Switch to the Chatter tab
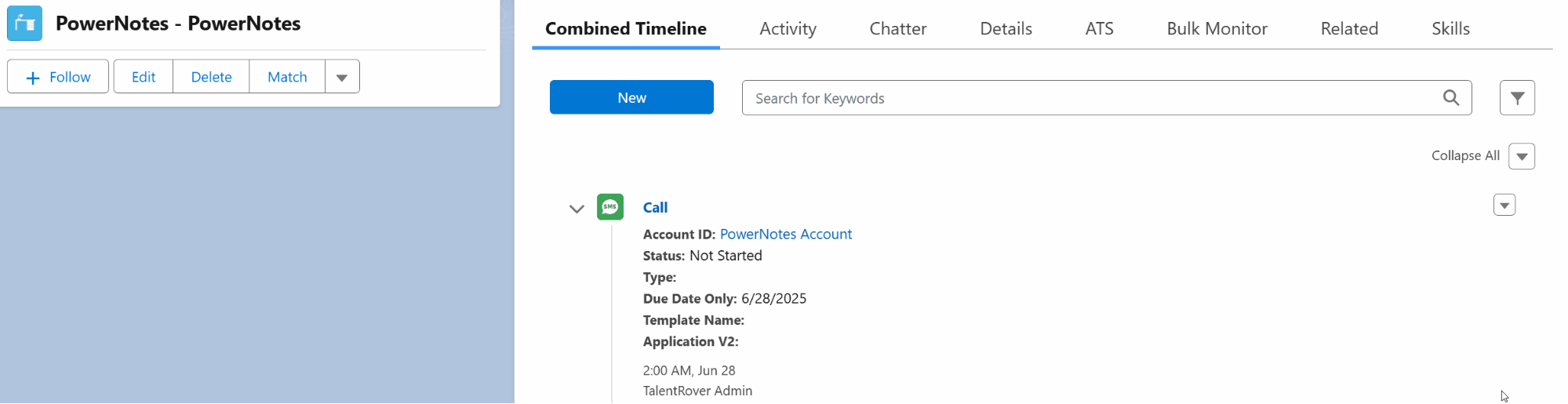The height and width of the screenshot is (404, 1568). click(897, 29)
